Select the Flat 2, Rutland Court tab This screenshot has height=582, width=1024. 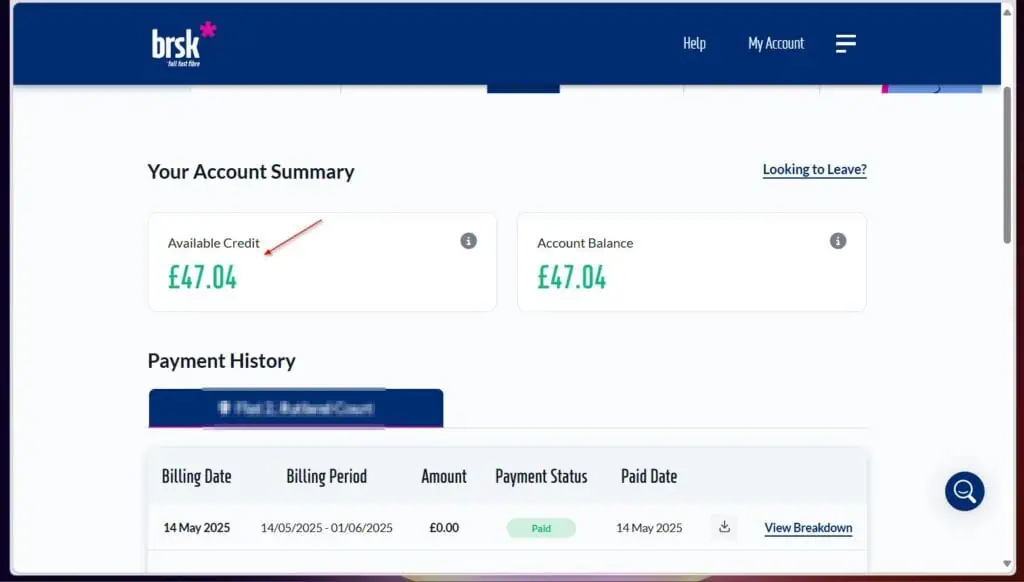pos(296,407)
